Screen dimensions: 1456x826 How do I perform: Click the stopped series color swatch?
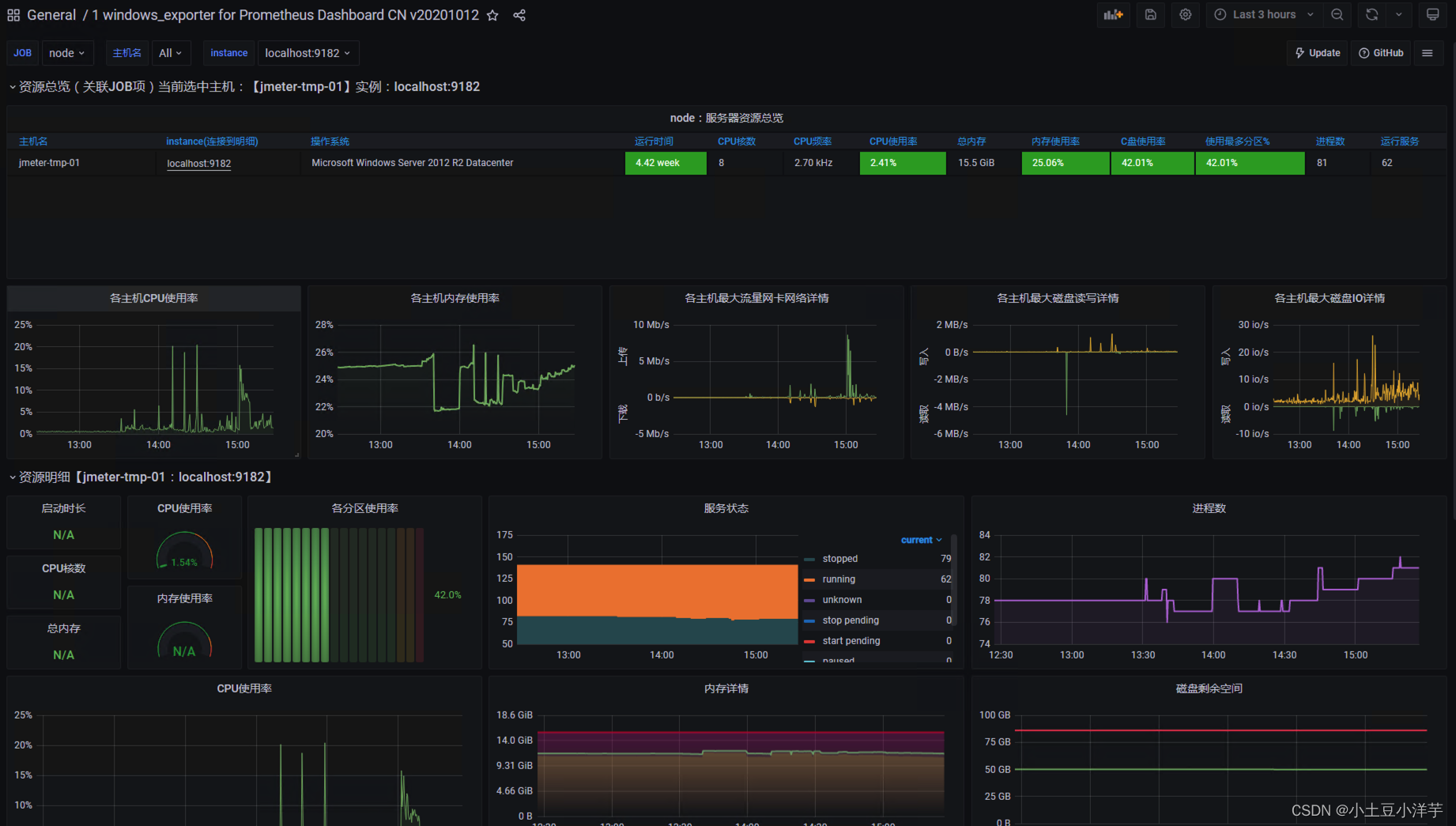(x=809, y=560)
